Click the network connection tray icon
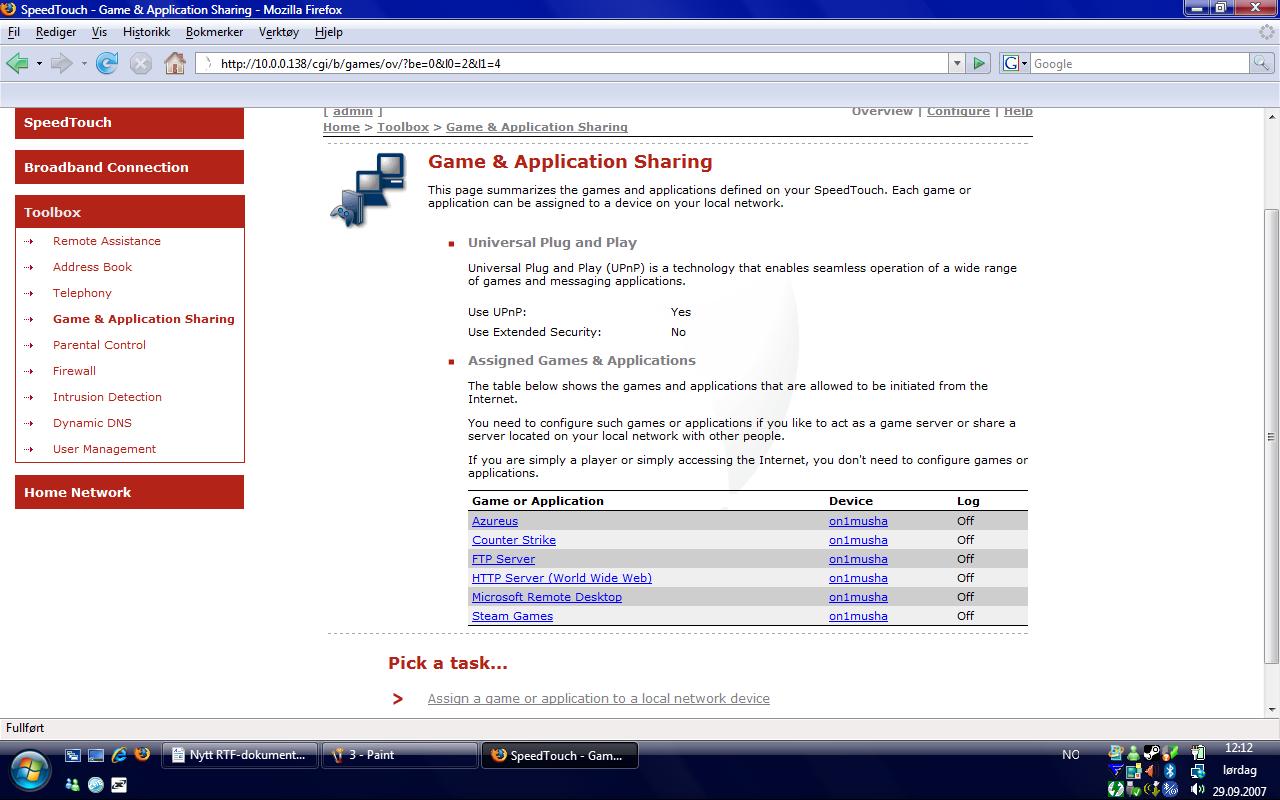 pyautogui.click(x=1198, y=771)
